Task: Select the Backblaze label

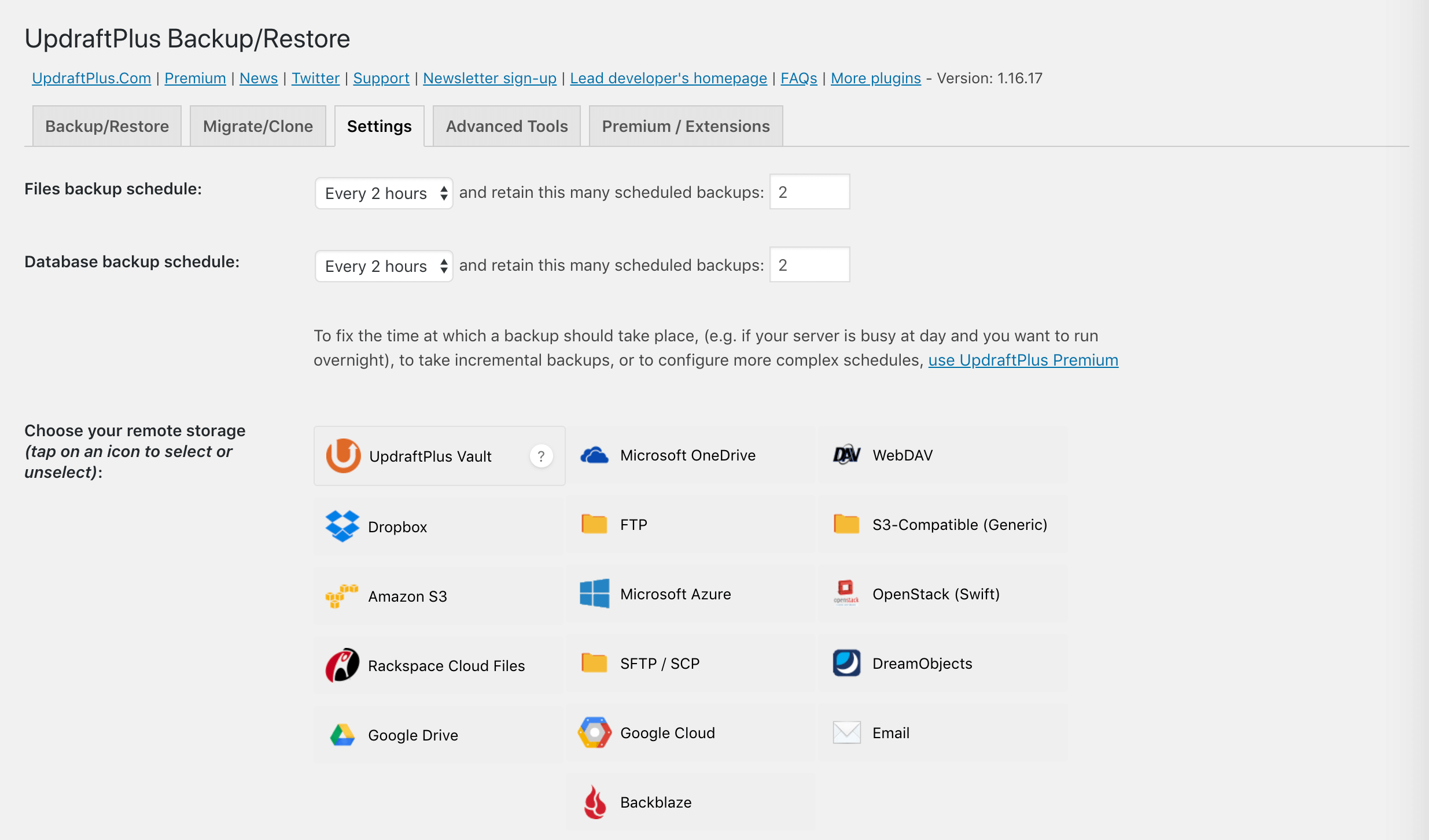Action: [656, 802]
